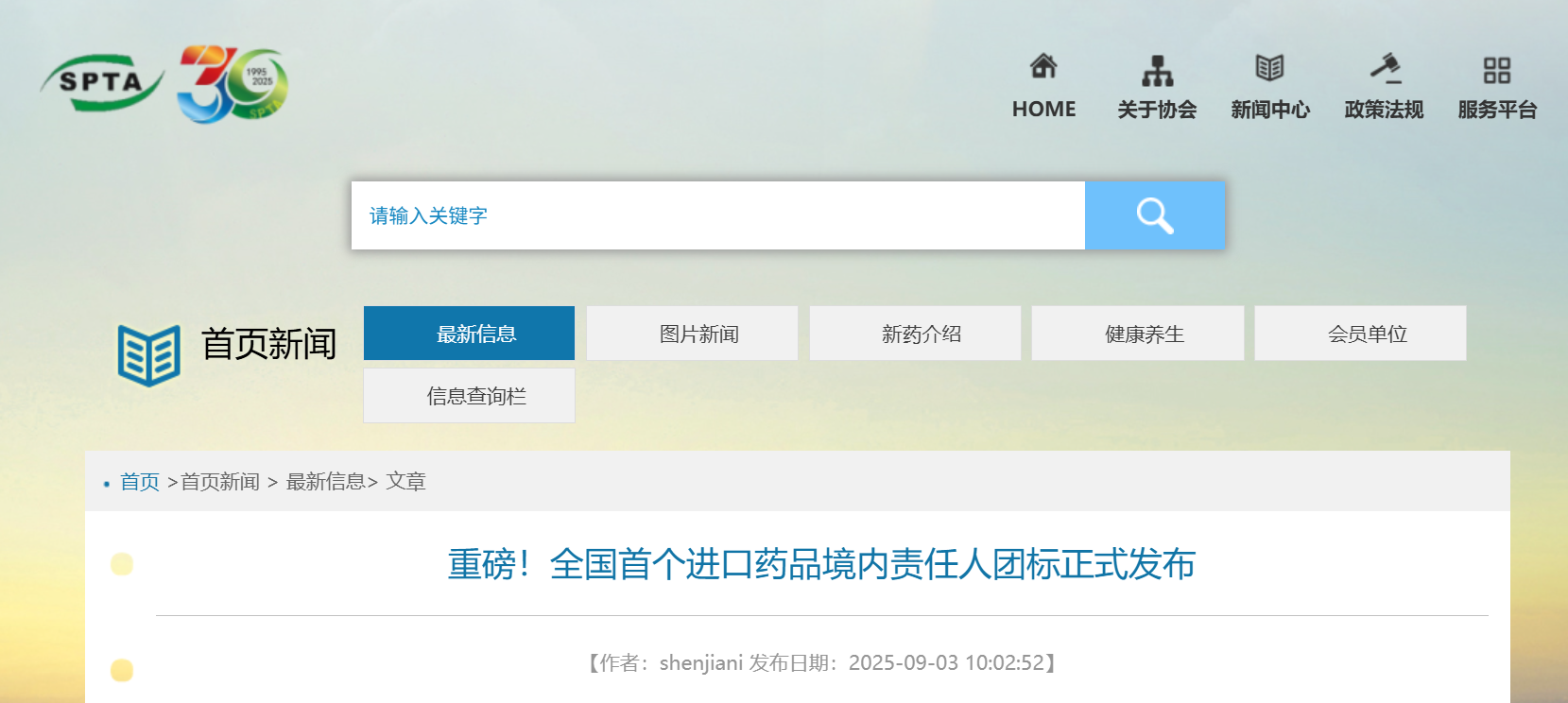Click the article title 重磅！全国首个进口药品境内责任人团标正式发布
The width and height of the screenshot is (1568, 703).
click(820, 564)
